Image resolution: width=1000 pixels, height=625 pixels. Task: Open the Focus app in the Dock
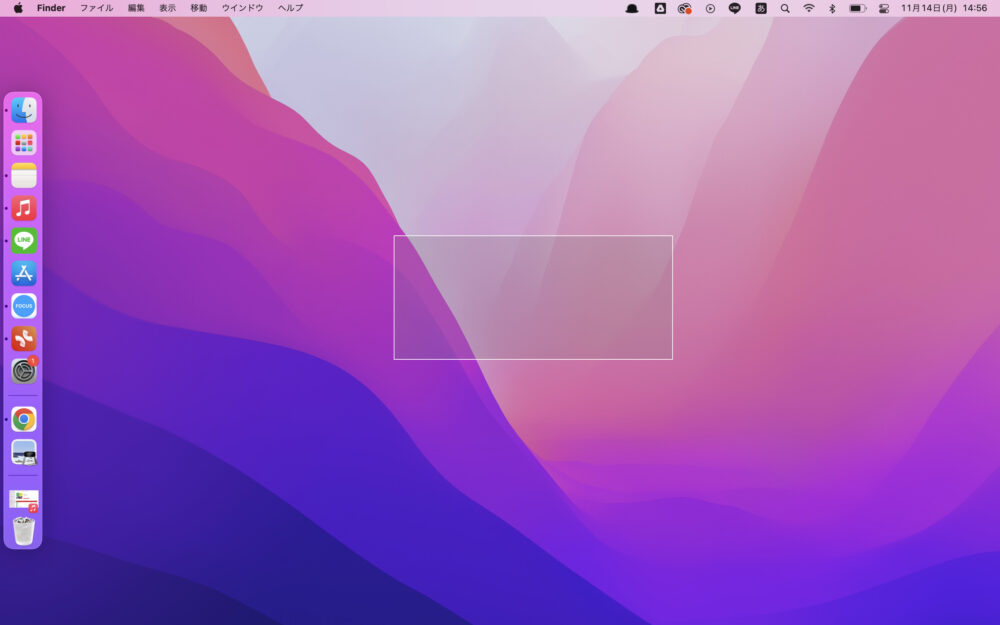pyautogui.click(x=24, y=306)
